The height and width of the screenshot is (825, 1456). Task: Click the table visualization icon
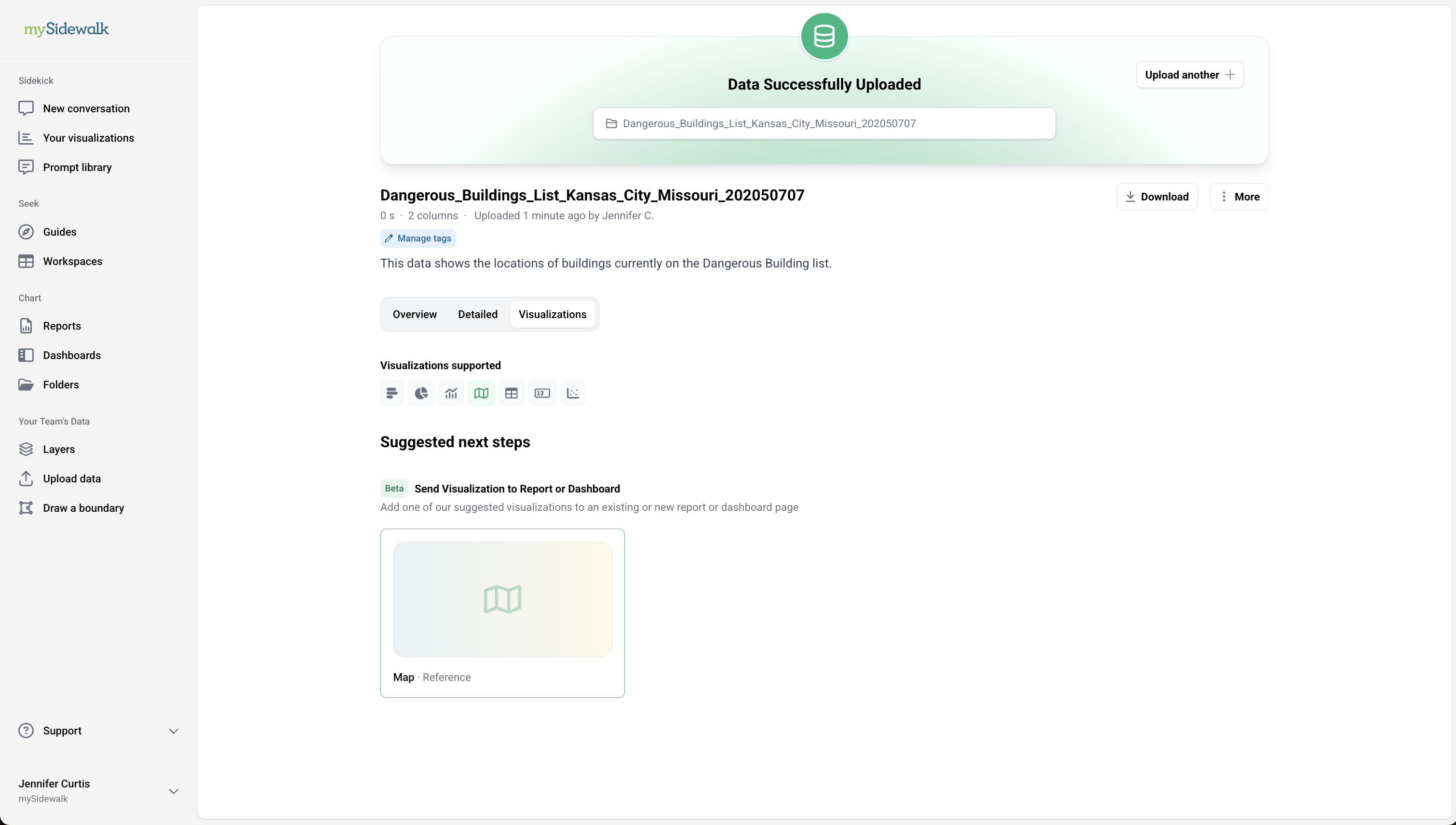(x=511, y=393)
